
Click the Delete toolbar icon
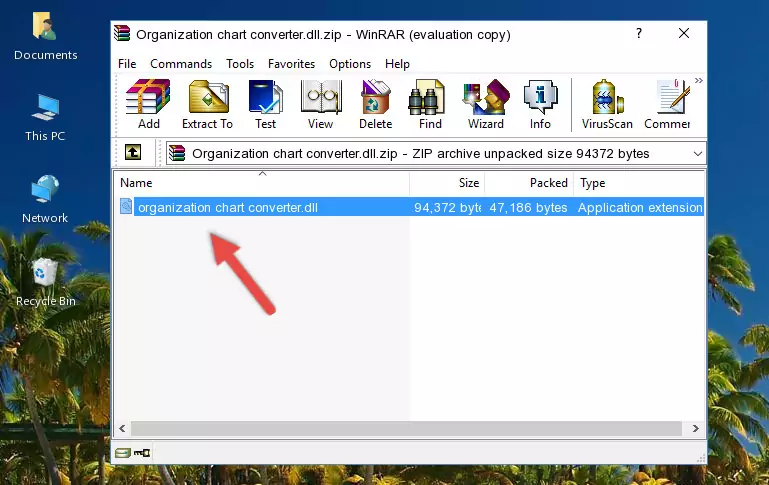376,104
